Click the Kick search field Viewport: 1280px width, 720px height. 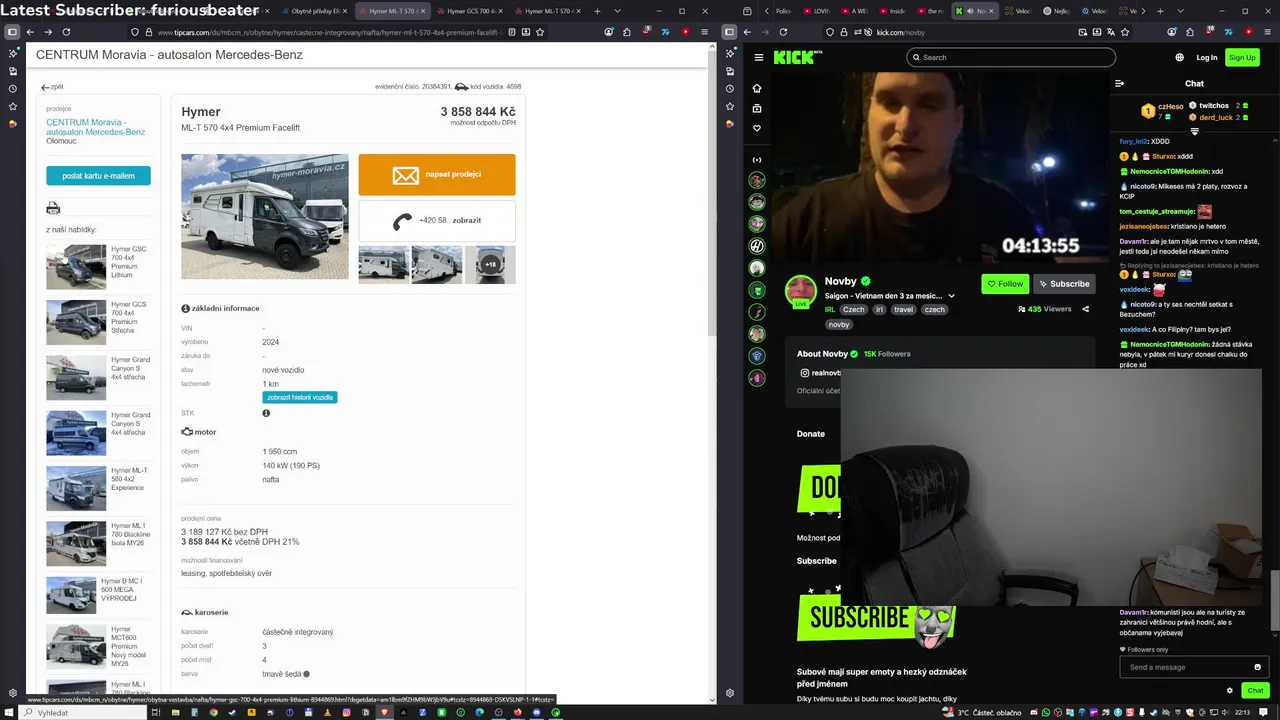pos(1011,57)
